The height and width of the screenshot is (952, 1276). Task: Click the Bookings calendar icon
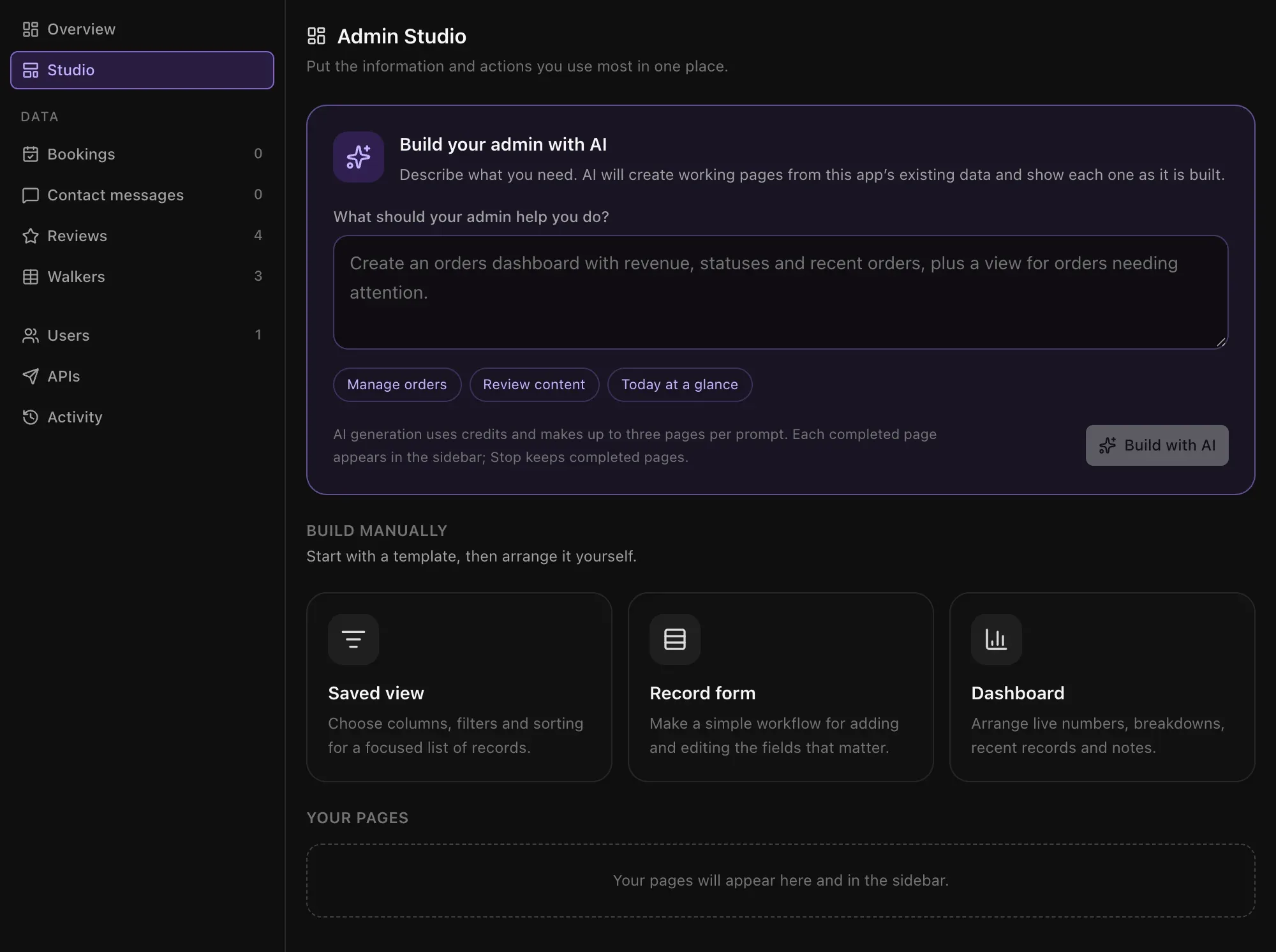pyautogui.click(x=30, y=154)
